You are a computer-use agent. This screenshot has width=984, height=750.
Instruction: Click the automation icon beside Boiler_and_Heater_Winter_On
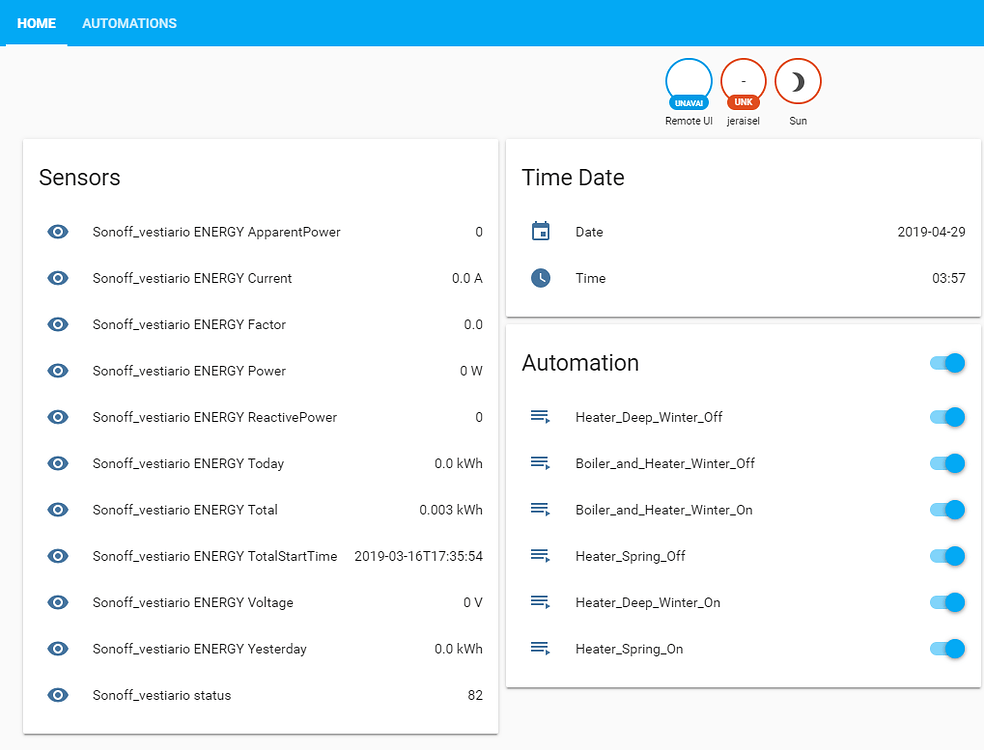click(540, 509)
